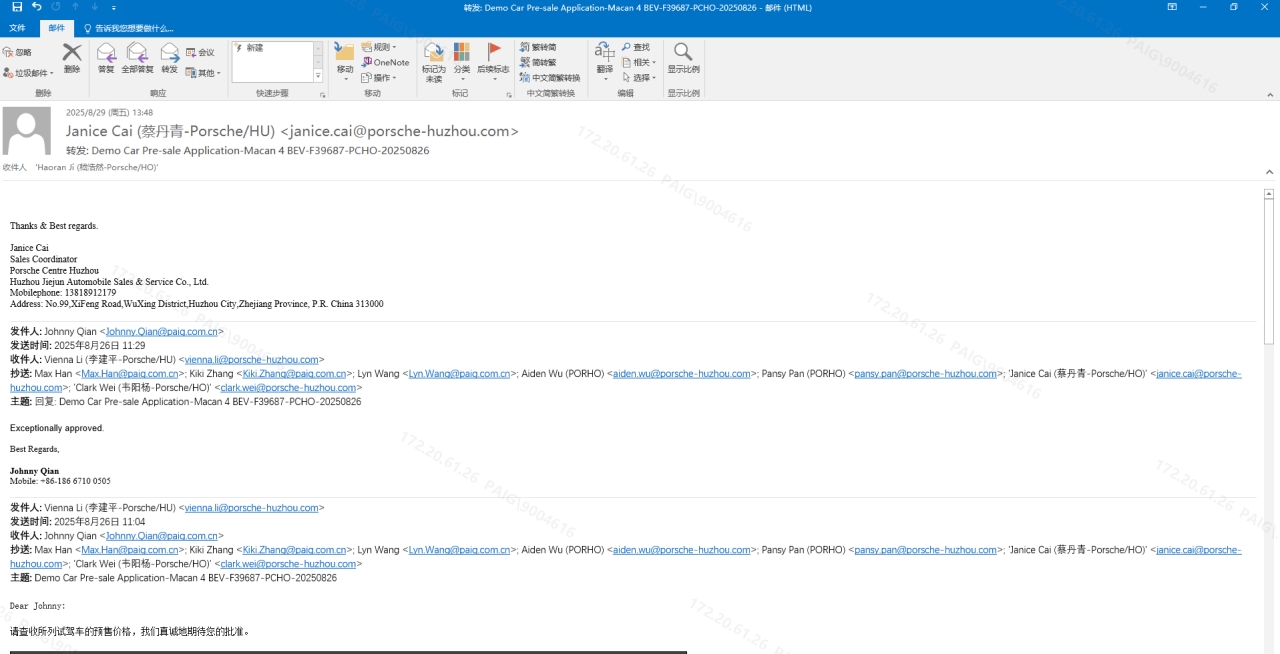1280x654 pixels.
Task: Send the email to OneNote
Action: (385, 62)
